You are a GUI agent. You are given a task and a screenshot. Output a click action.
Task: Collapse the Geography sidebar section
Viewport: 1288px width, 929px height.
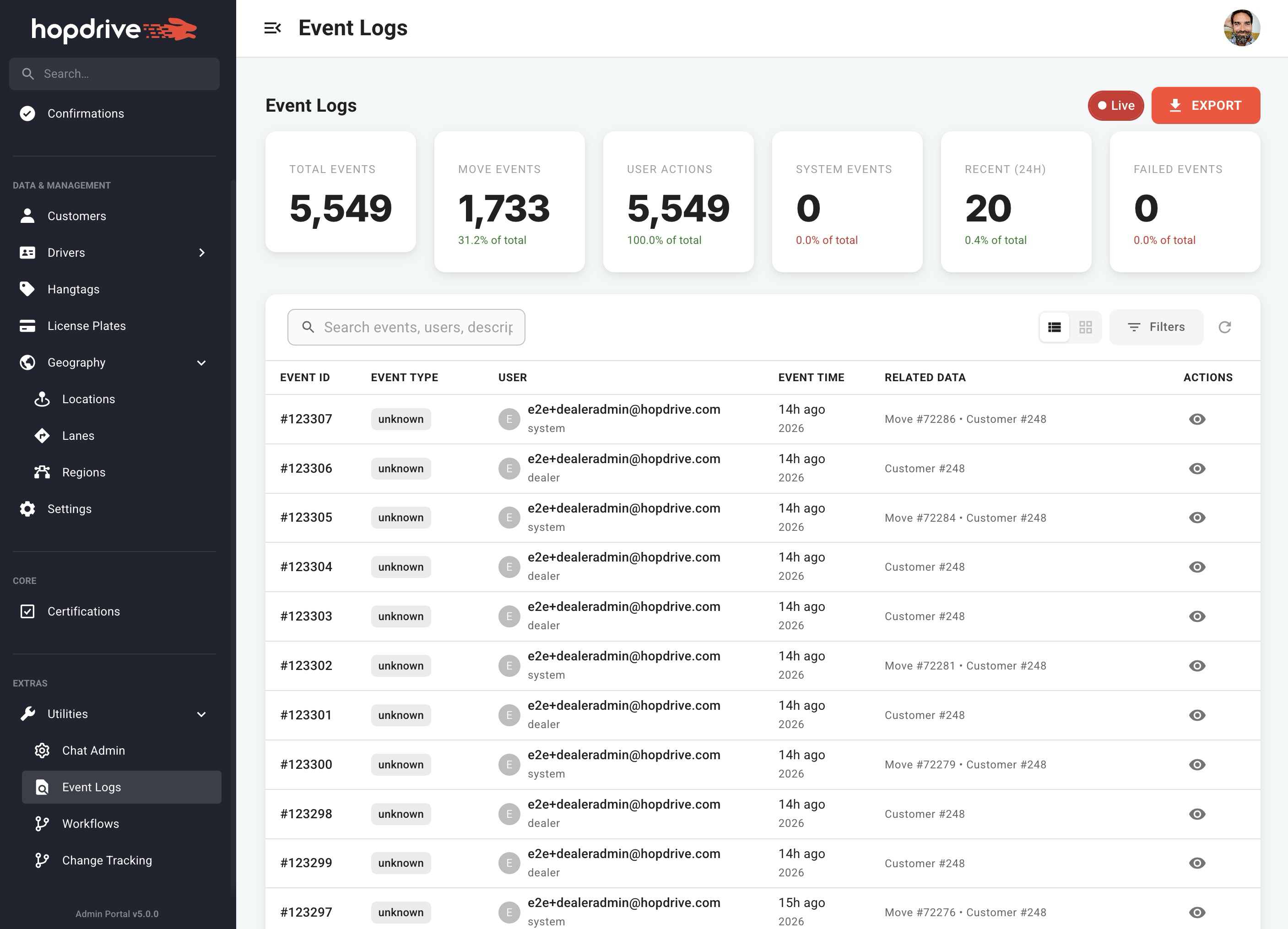coord(201,362)
